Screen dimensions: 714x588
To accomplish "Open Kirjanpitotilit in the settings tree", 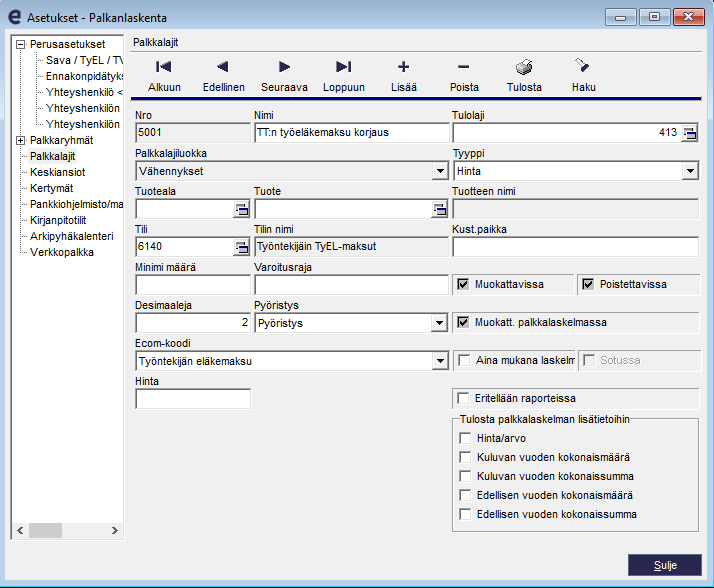I will 58,220.
